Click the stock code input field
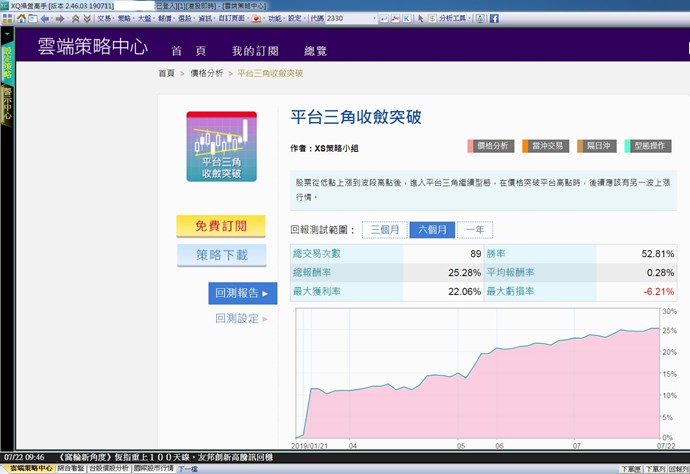Screen dimensions: 690x474 350,18
